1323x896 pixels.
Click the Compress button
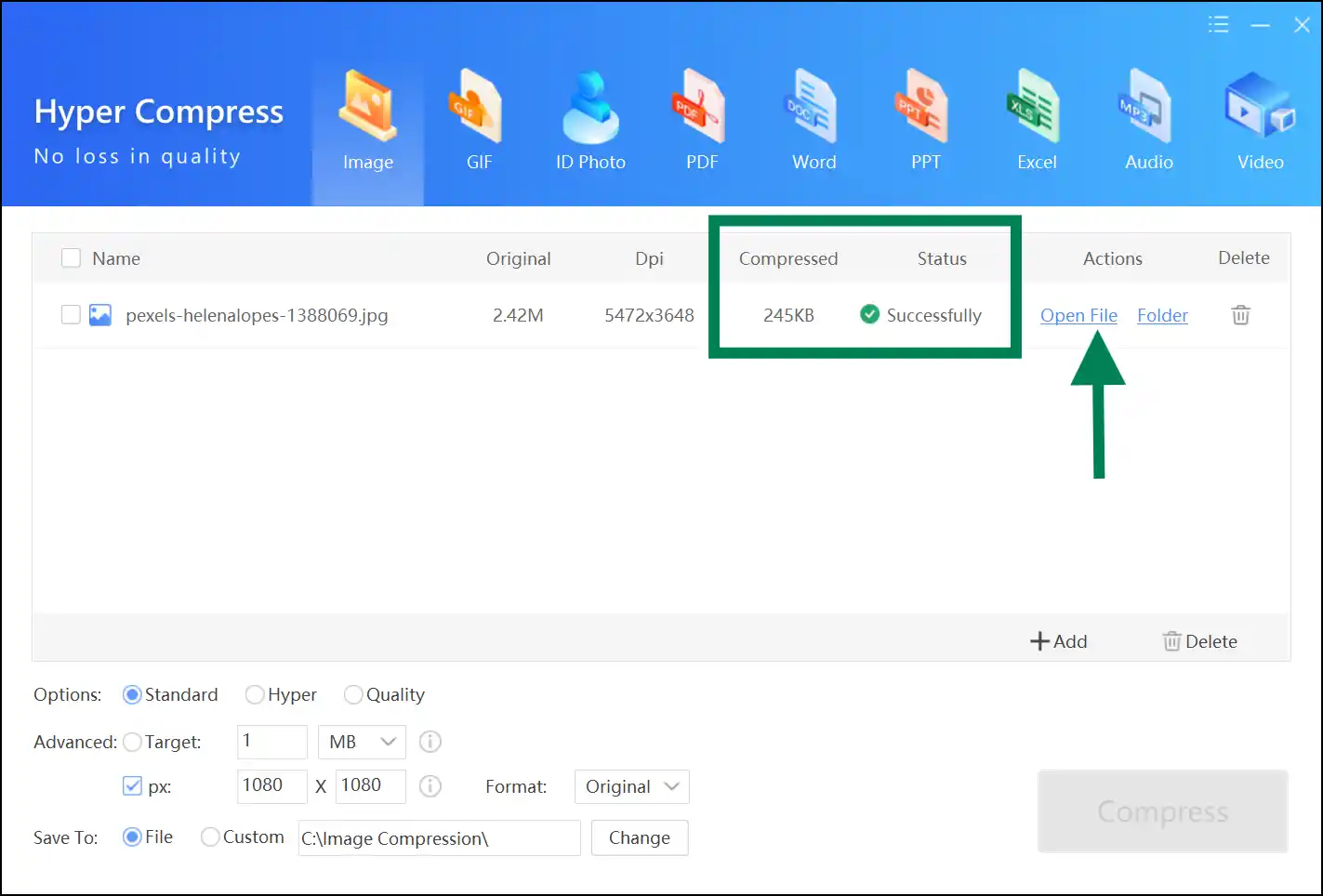pyautogui.click(x=1162, y=811)
